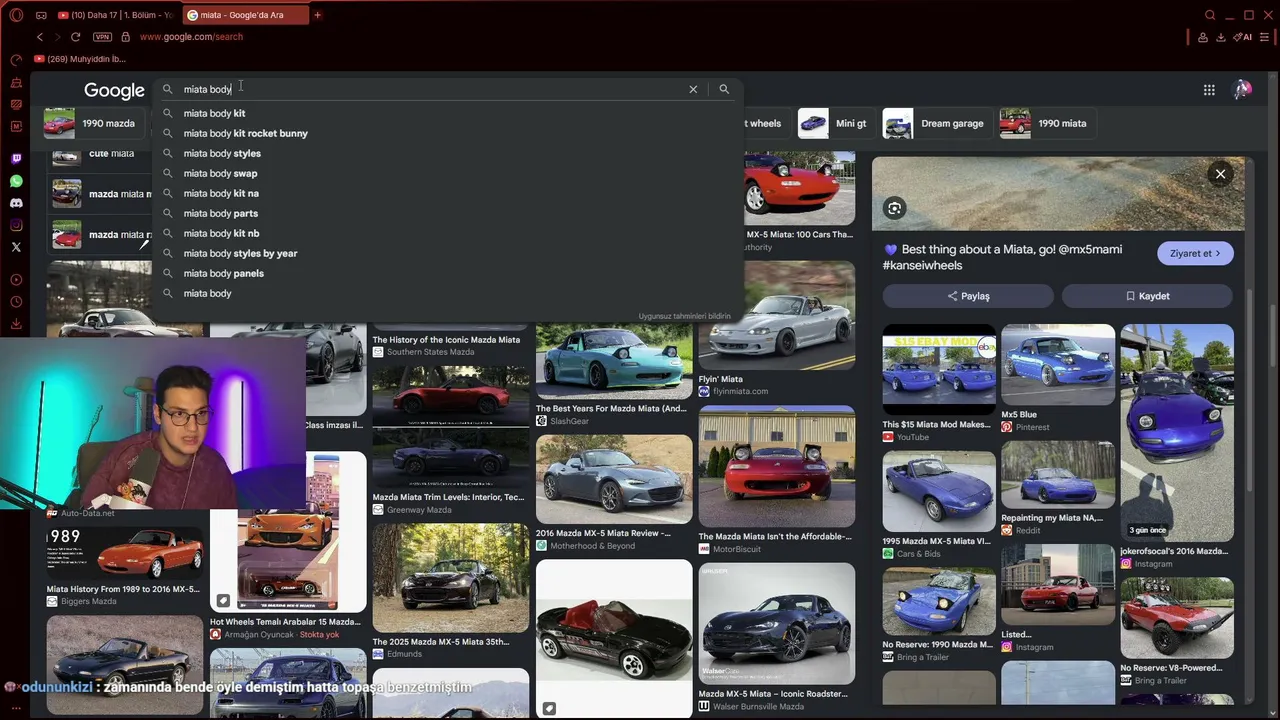
Task: Open Twitch from the Opera sidebar
Action: pyautogui.click(x=16, y=159)
